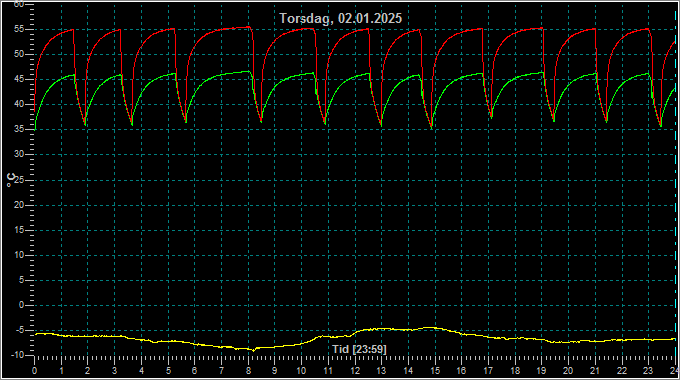
Task: Select hour 5 on the time axis
Action: (168, 371)
